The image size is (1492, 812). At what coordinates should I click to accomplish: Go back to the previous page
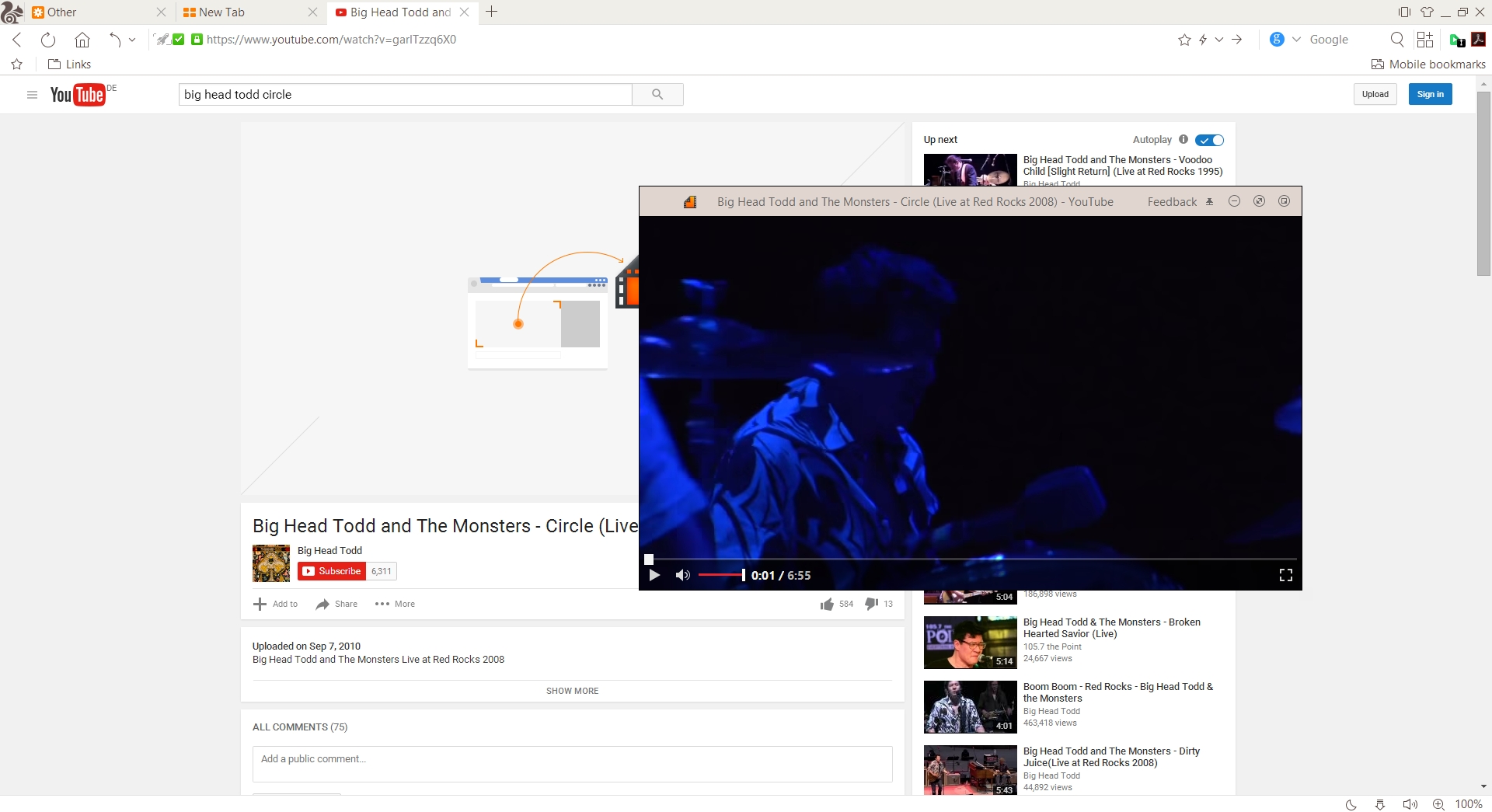(17, 40)
